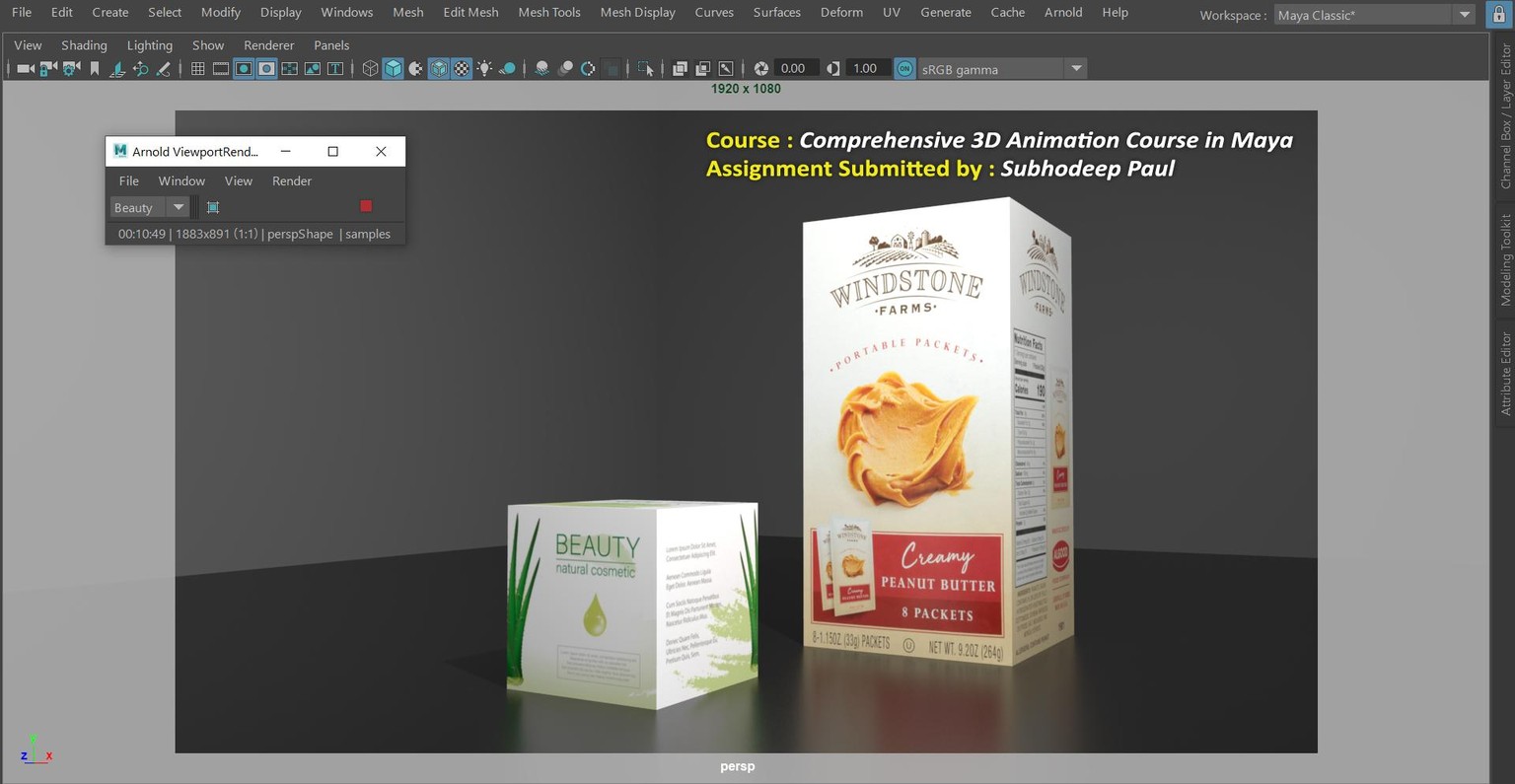Click the Safe Title icon
The height and width of the screenshot is (784, 1515).
(335, 69)
